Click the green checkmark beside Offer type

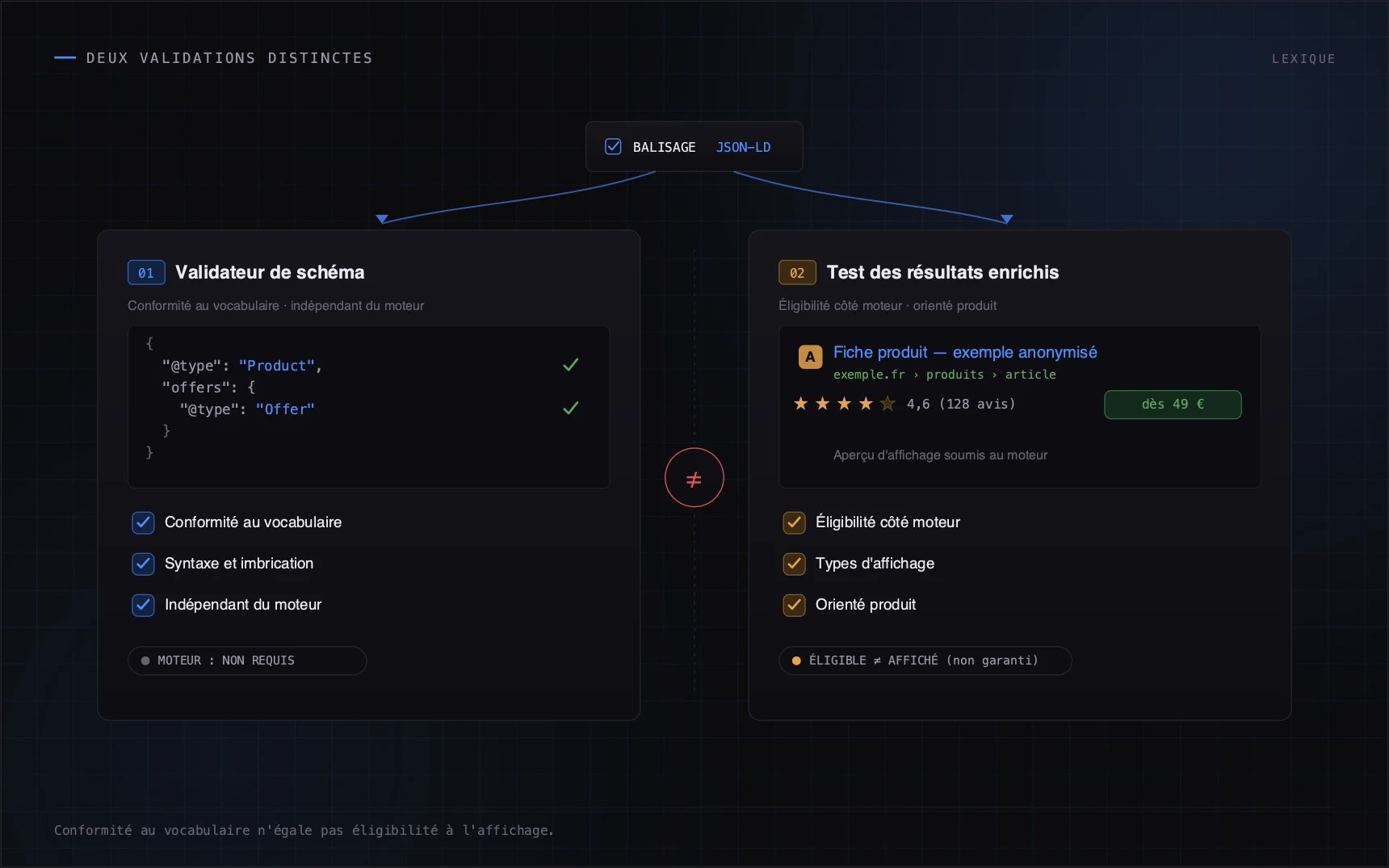[x=571, y=409]
